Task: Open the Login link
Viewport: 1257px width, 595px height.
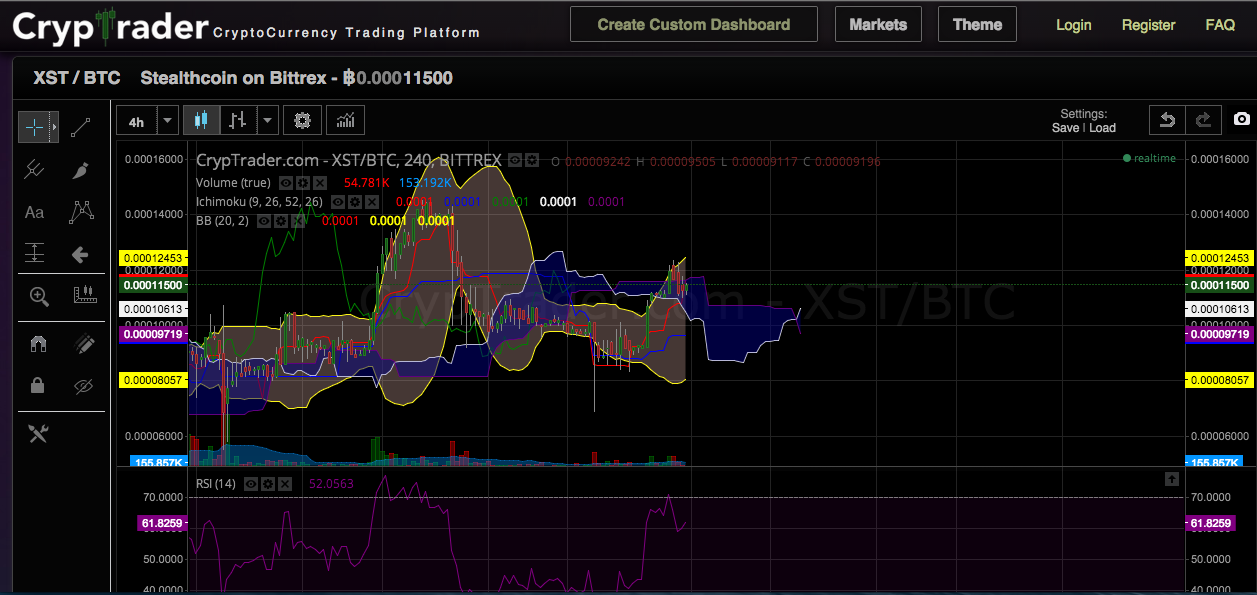Action: [x=1074, y=25]
